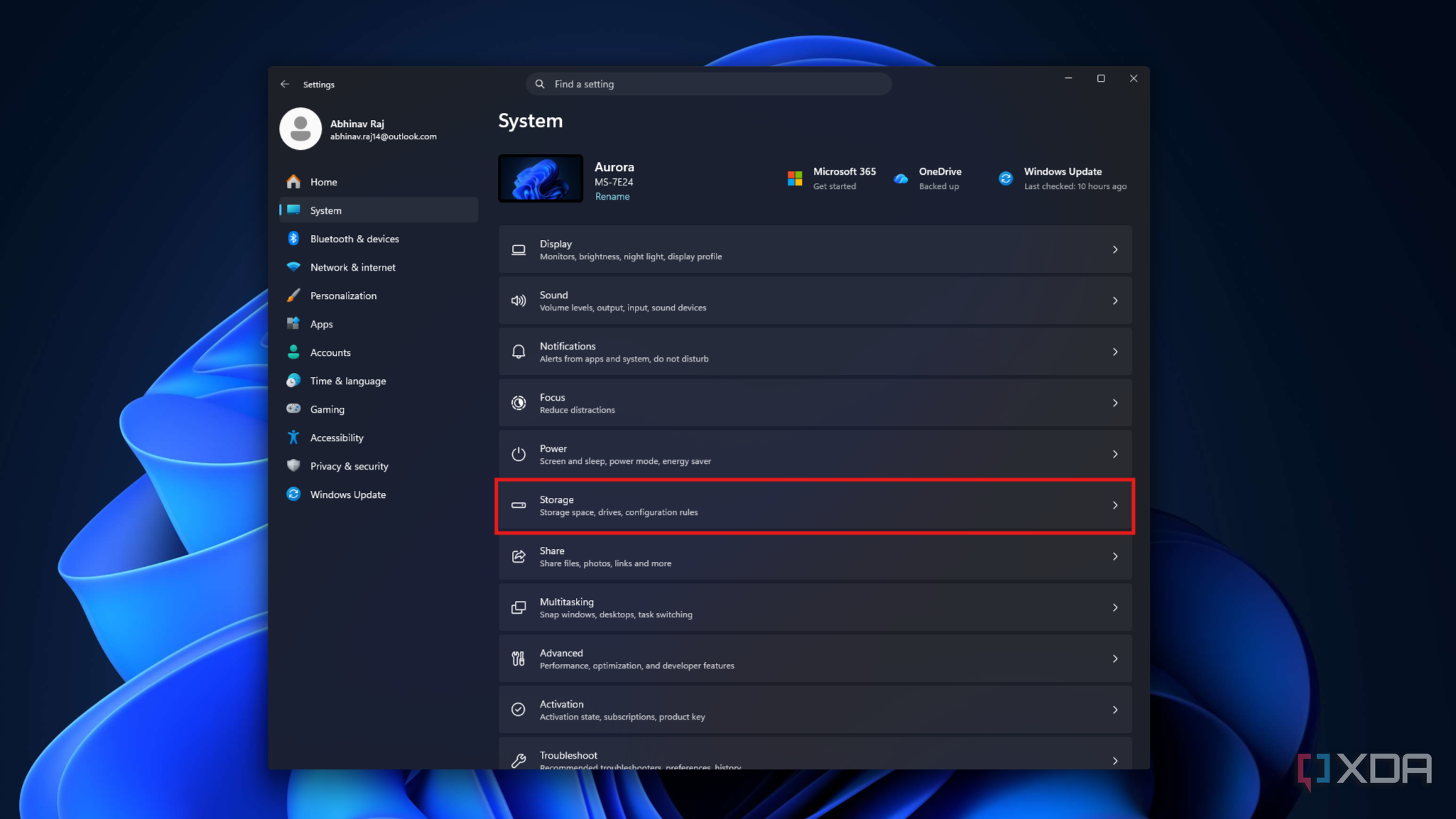
Task: Click the Find a setting search box
Action: pos(708,84)
